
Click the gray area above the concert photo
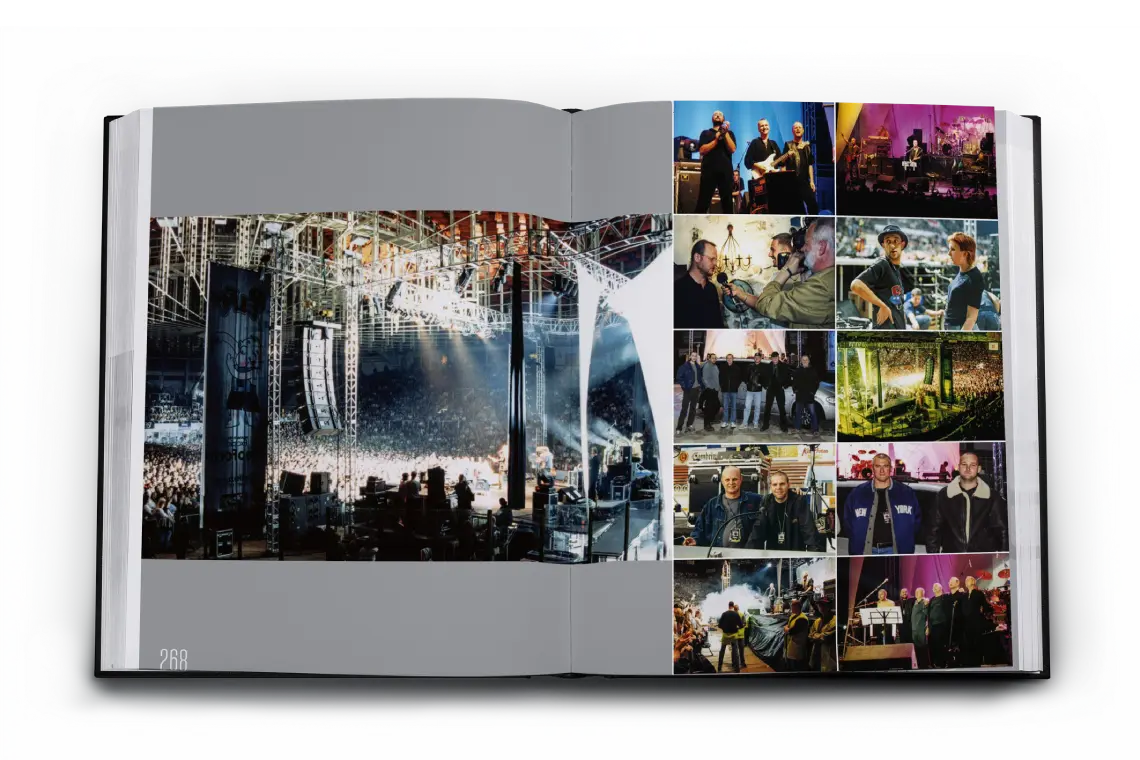coord(360,160)
